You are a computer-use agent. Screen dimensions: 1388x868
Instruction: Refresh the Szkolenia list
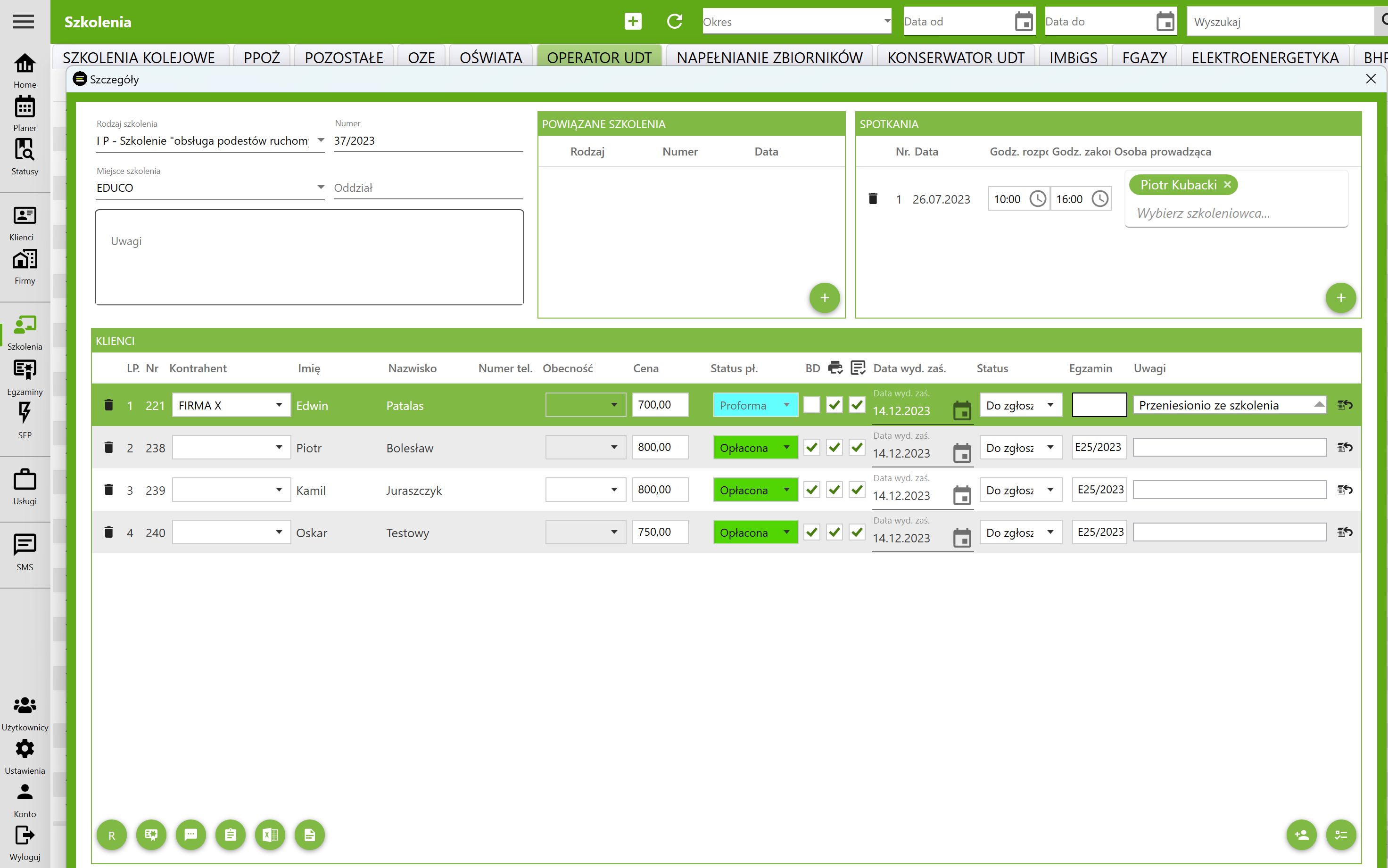point(674,22)
